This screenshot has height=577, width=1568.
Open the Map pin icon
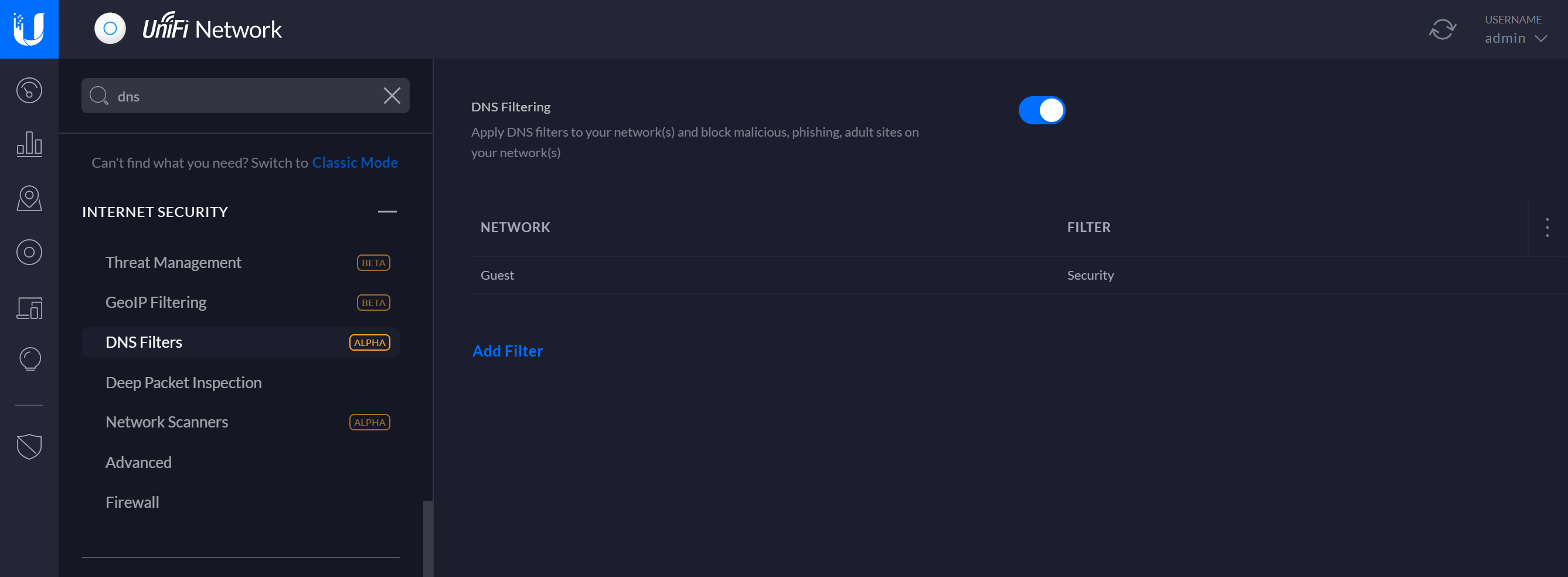pos(29,198)
